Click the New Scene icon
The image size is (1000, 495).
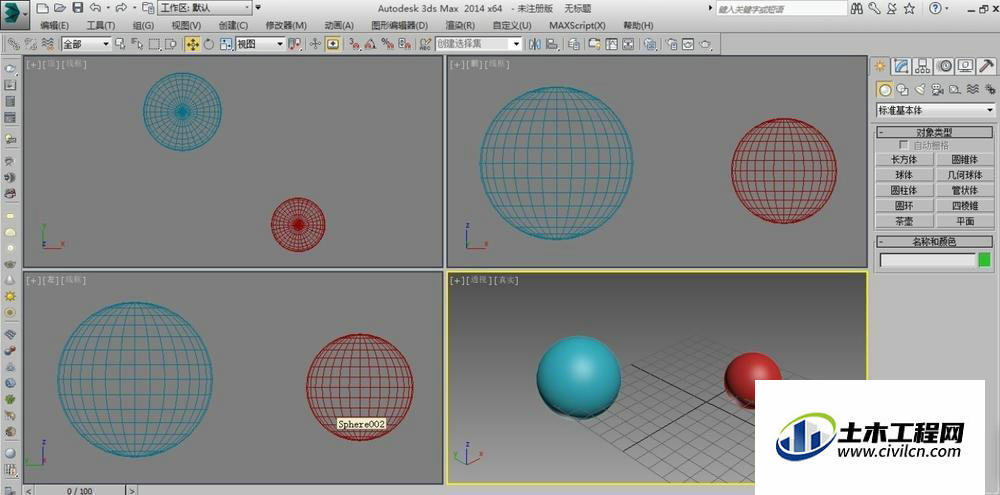pyautogui.click(x=42, y=8)
